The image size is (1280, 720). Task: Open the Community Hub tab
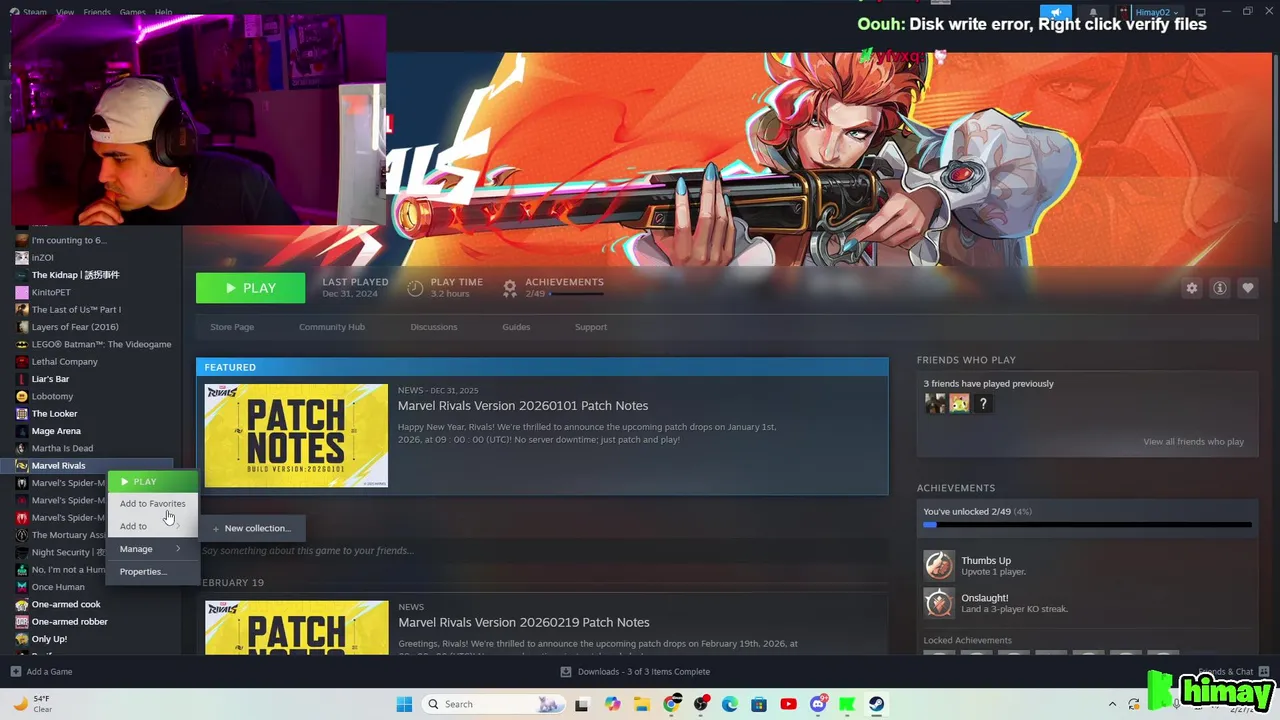(332, 327)
